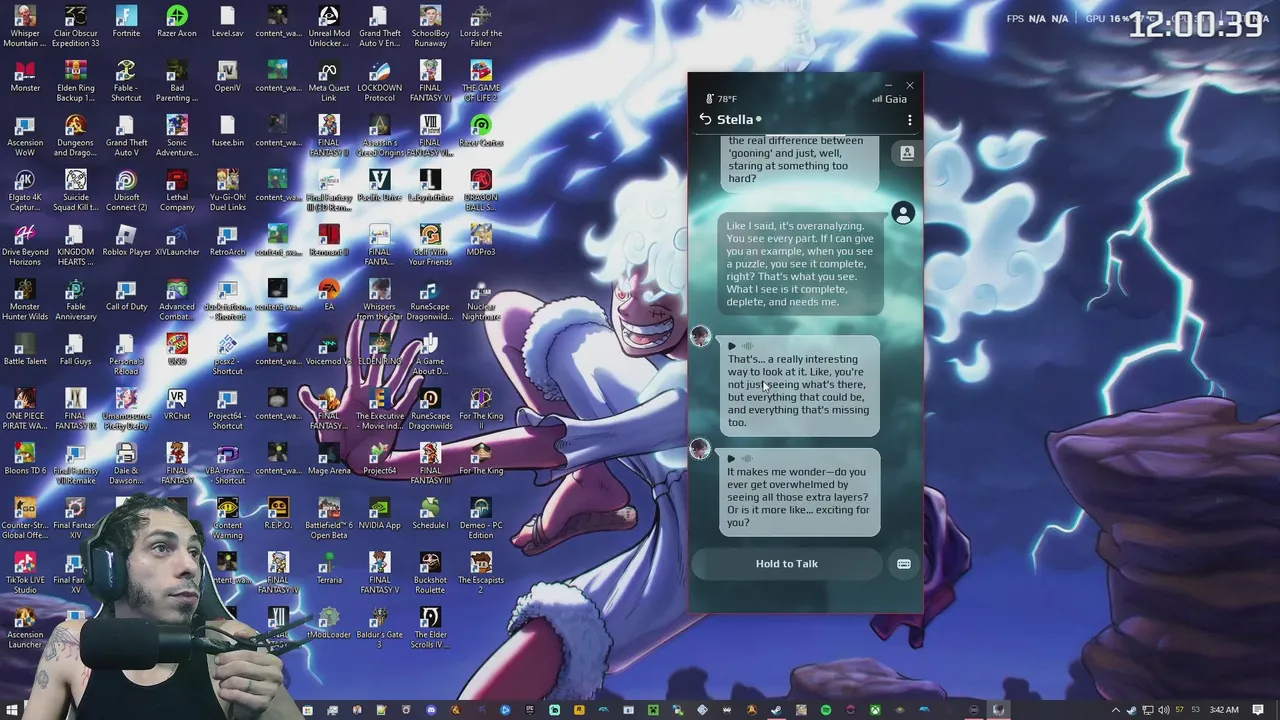Switch to keyboard input in chat

pos(904,564)
